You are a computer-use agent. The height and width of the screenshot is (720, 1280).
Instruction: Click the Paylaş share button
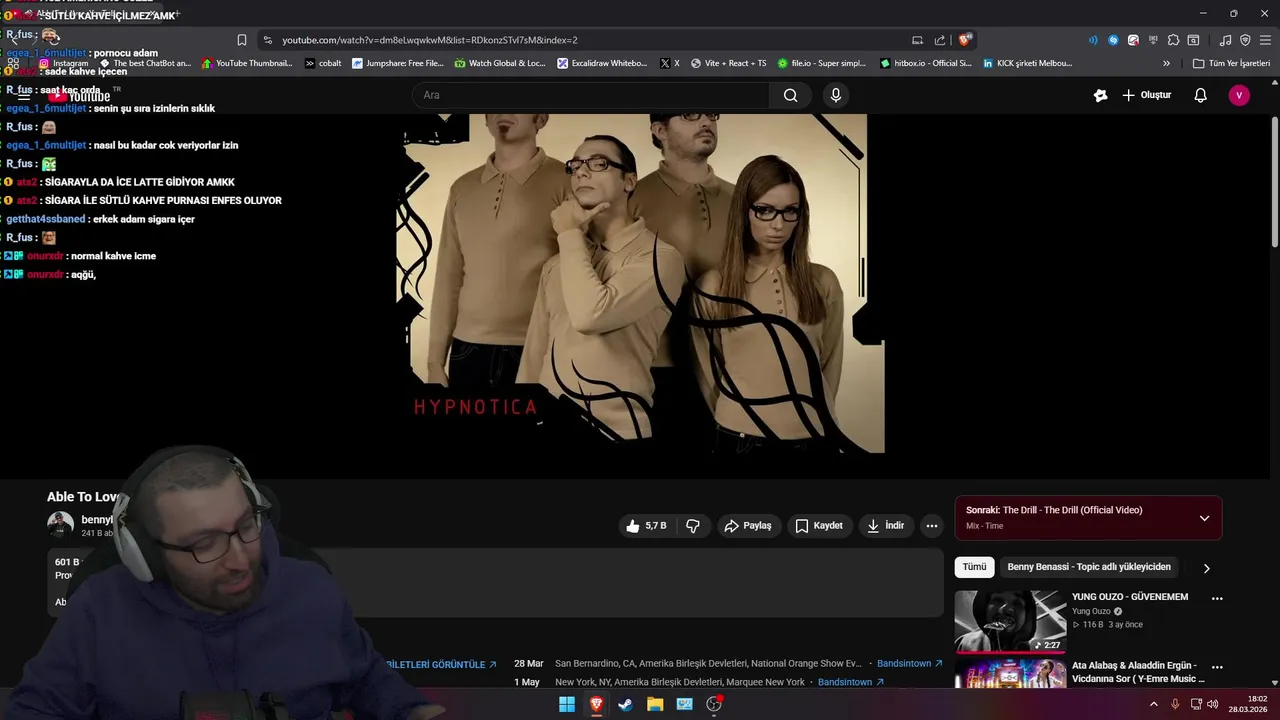748,526
